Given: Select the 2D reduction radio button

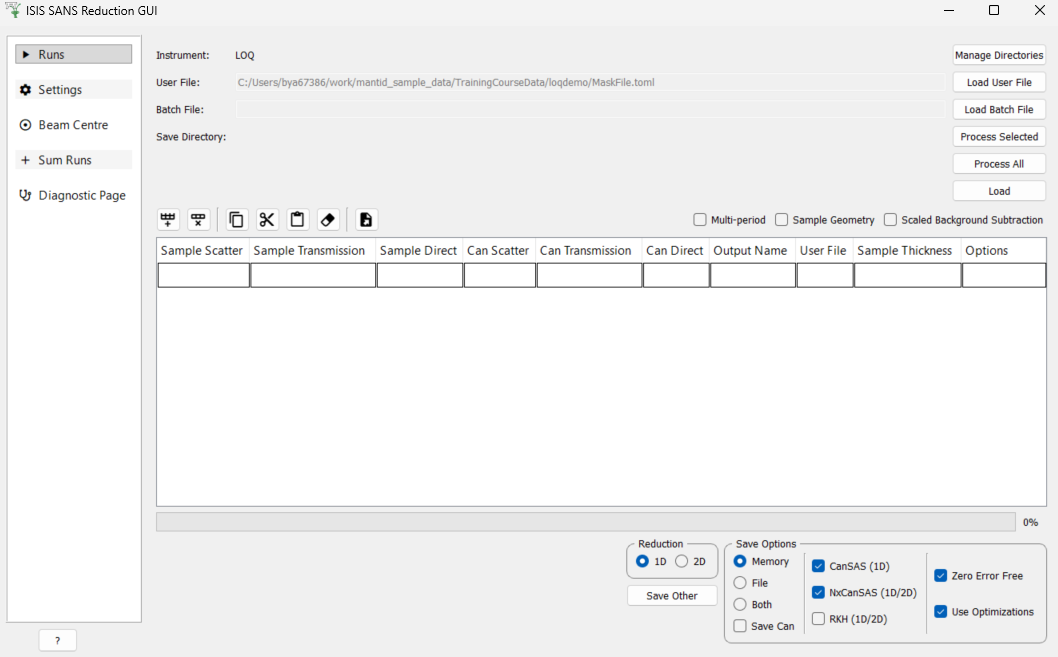Looking at the screenshot, I should pos(681,561).
